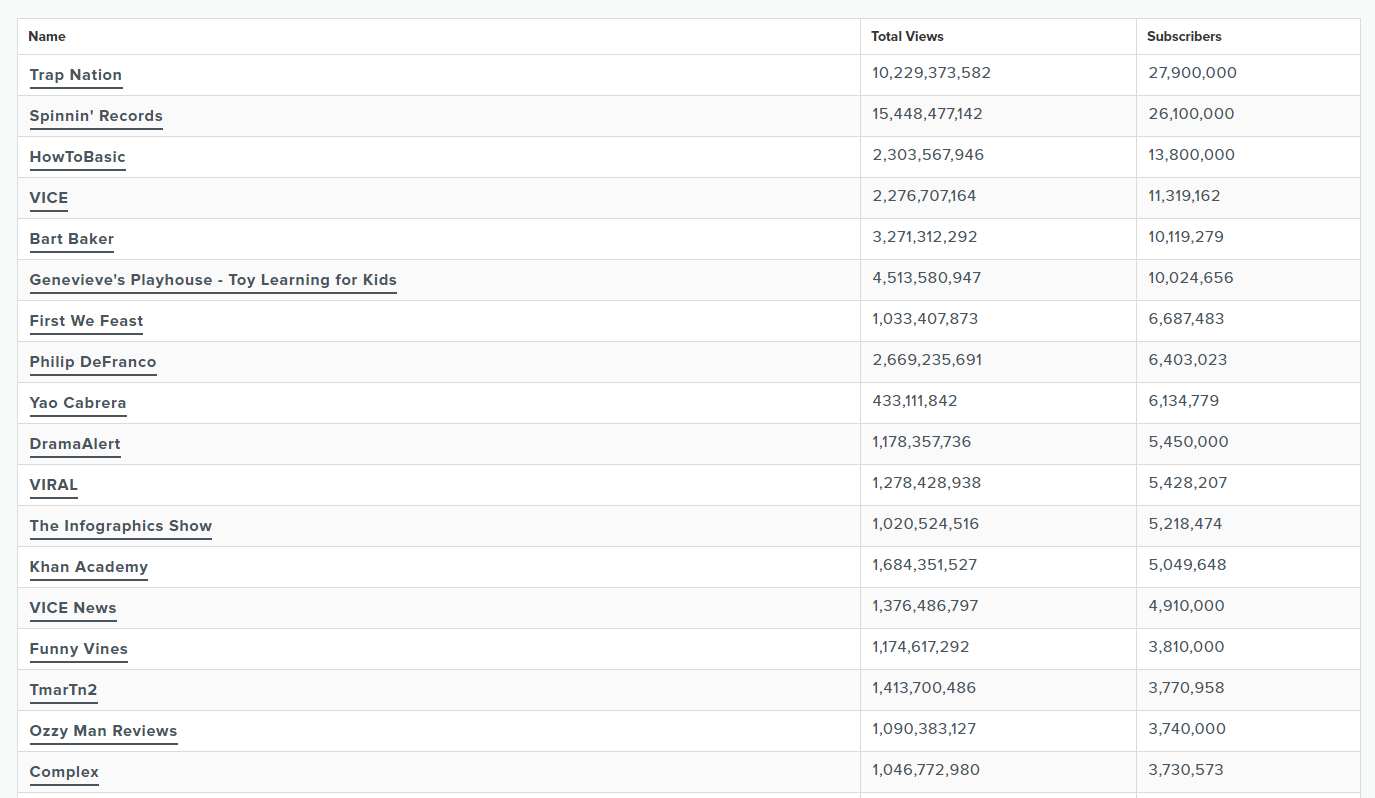Select the Ozzy Man Reviews link
Image resolution: width=1375 pixels, height=798 pixels.
tap(104, 731)
